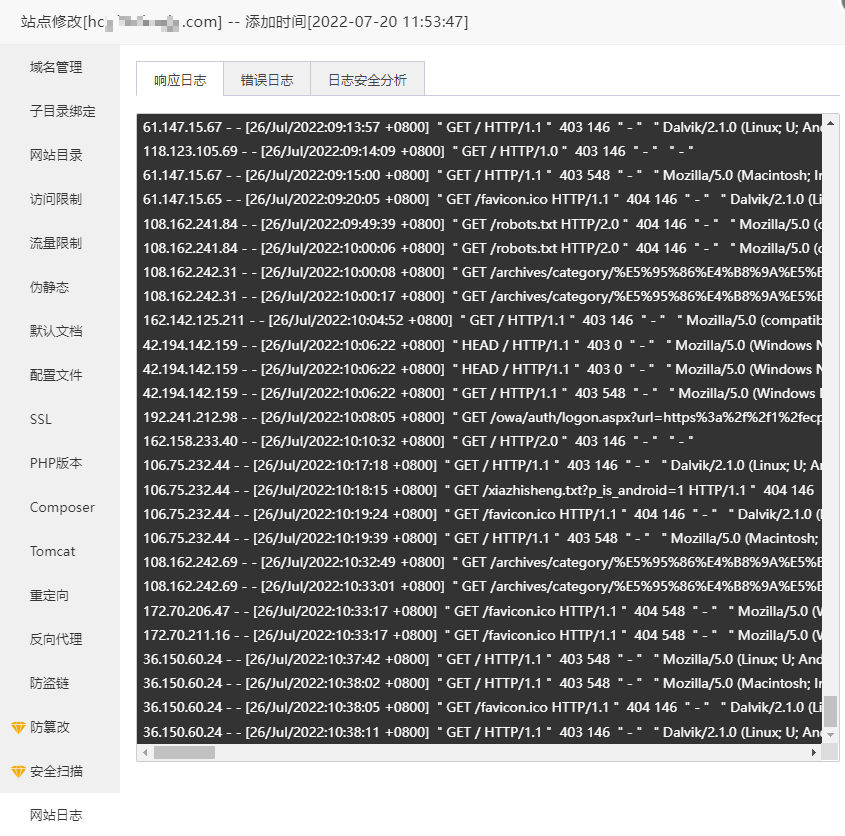Select SSL menu item

(41, 419)
